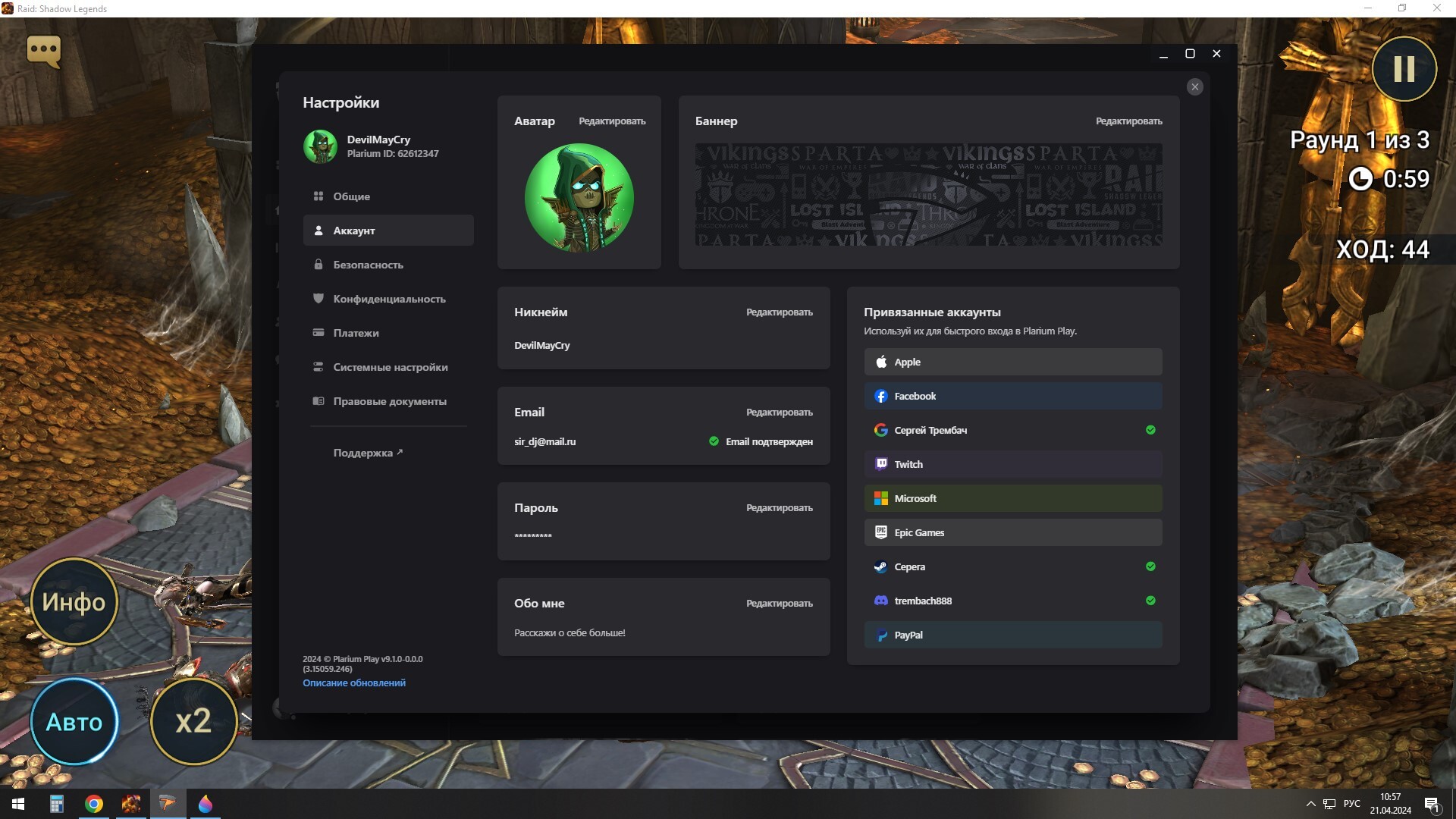Viewport: 1456px width, 819px height.
Task: Click the Discord account green checkmark
Action: point(1150,601)
